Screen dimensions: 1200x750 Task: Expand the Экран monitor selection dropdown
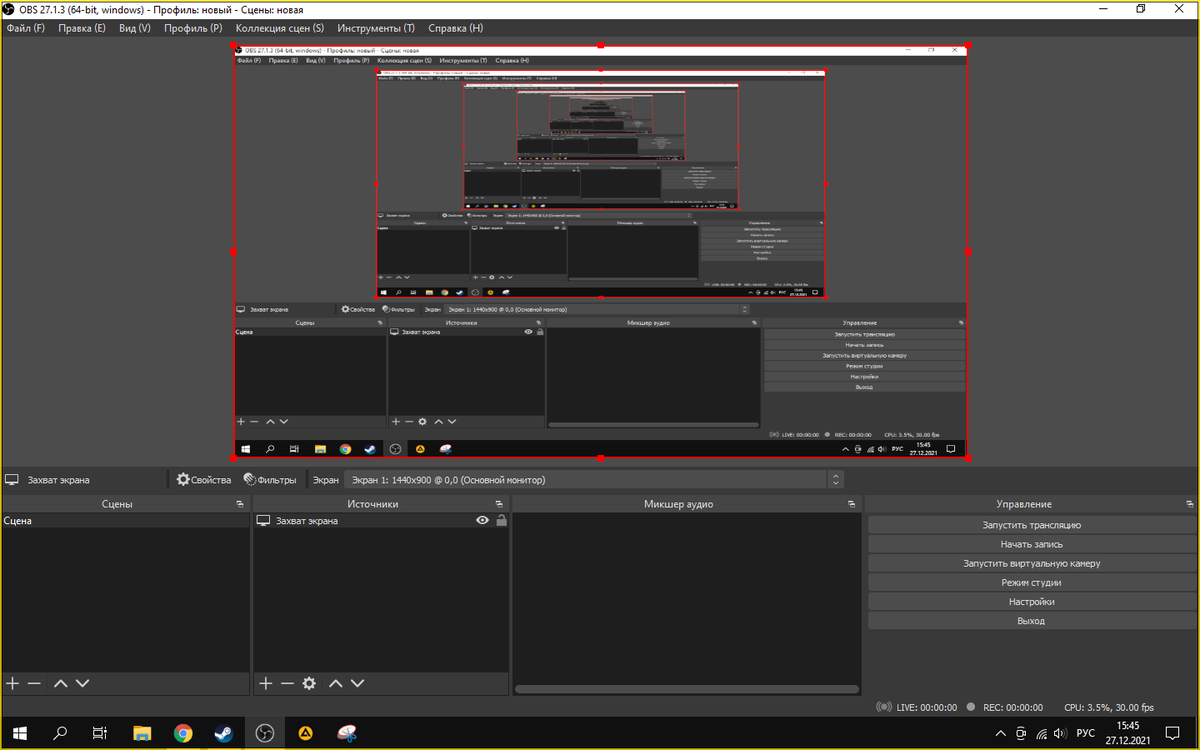594,480
